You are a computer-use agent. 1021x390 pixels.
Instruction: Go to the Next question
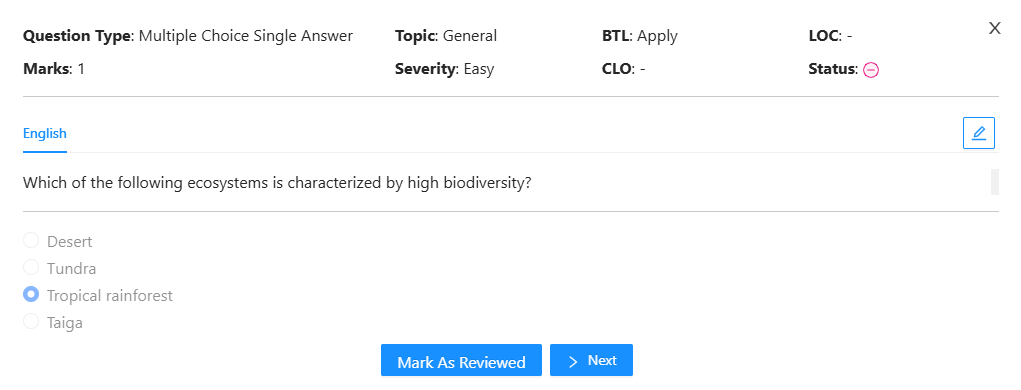pos(591,360)
